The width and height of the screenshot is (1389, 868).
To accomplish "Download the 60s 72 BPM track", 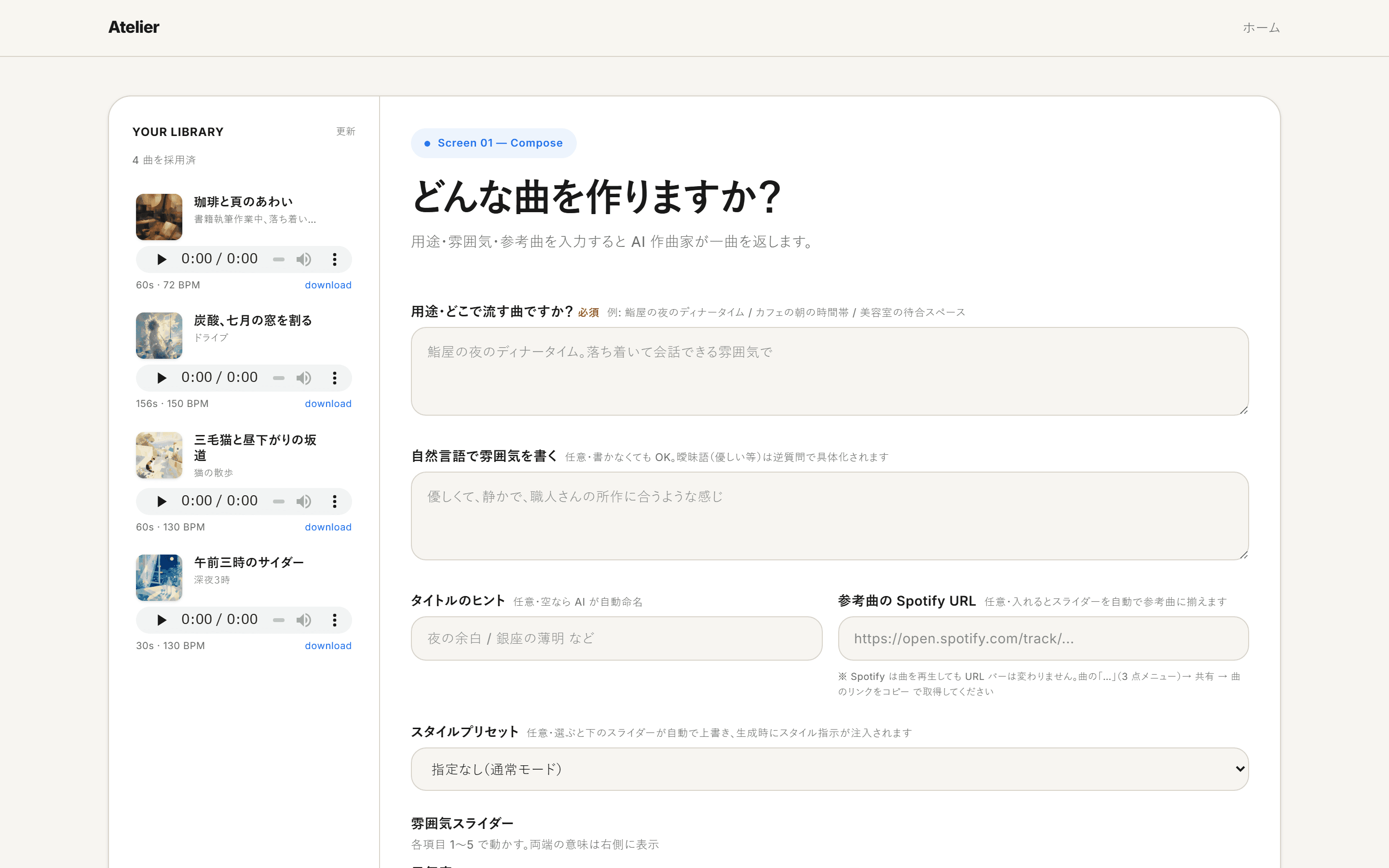I will click(x=328, y=285).
